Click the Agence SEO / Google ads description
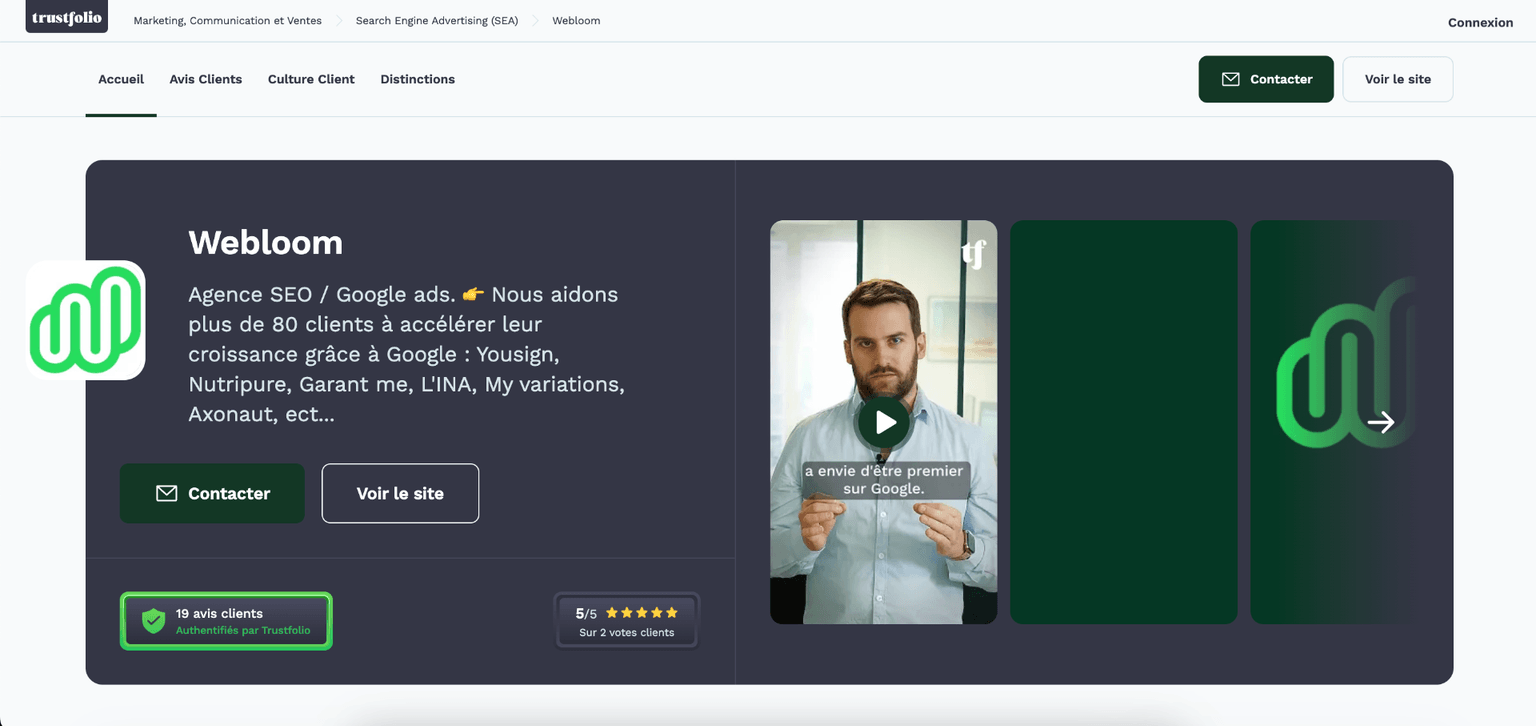The width and height of the screenshot is (1536, 726). point(407,354)
